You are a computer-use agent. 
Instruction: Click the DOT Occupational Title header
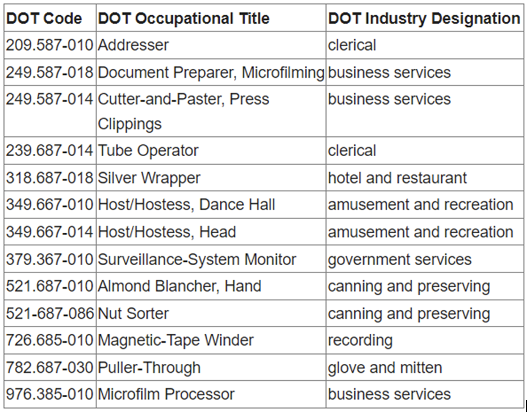click(x=184, y=18)
